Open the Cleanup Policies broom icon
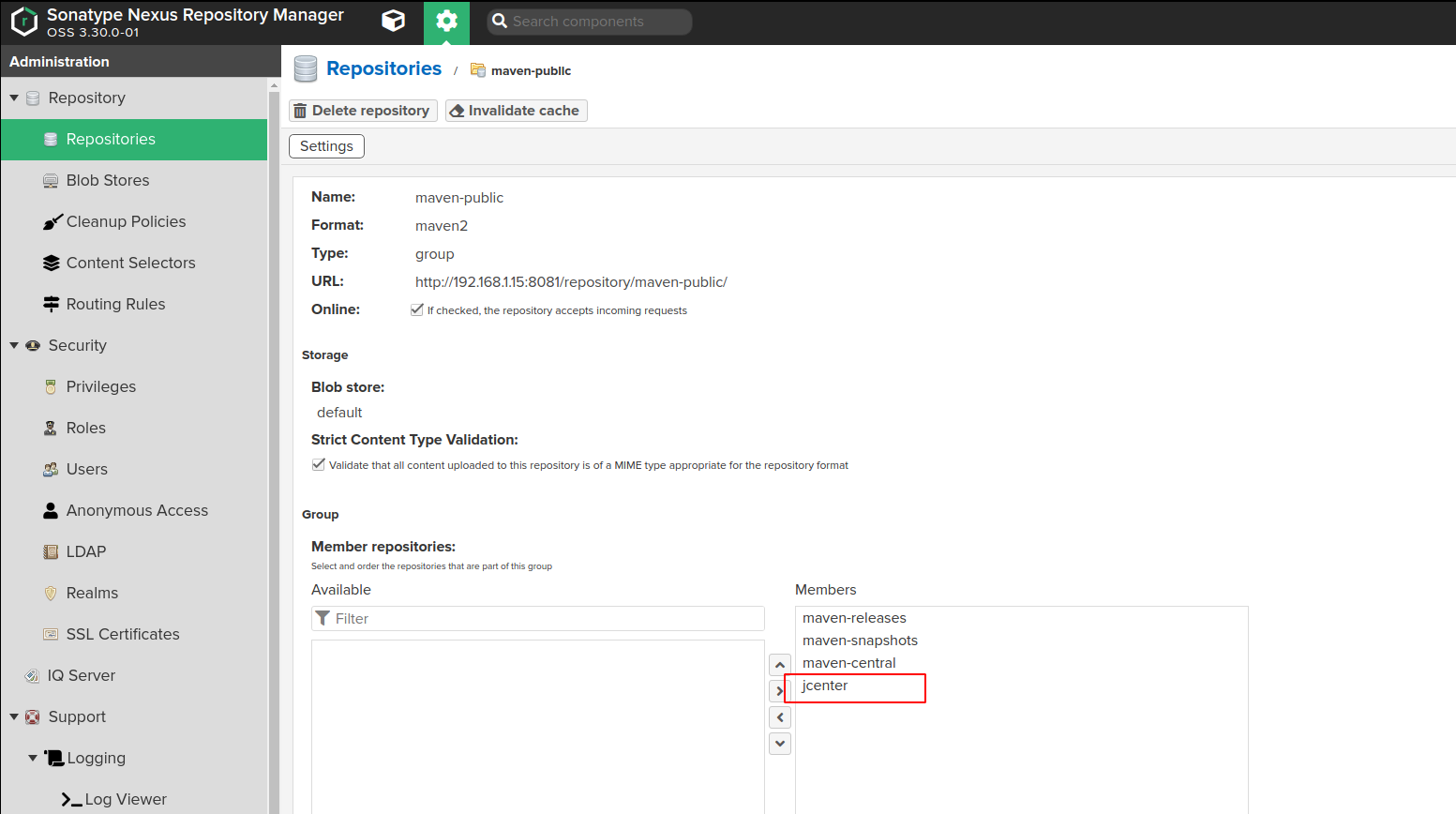 tap(53, 221)
